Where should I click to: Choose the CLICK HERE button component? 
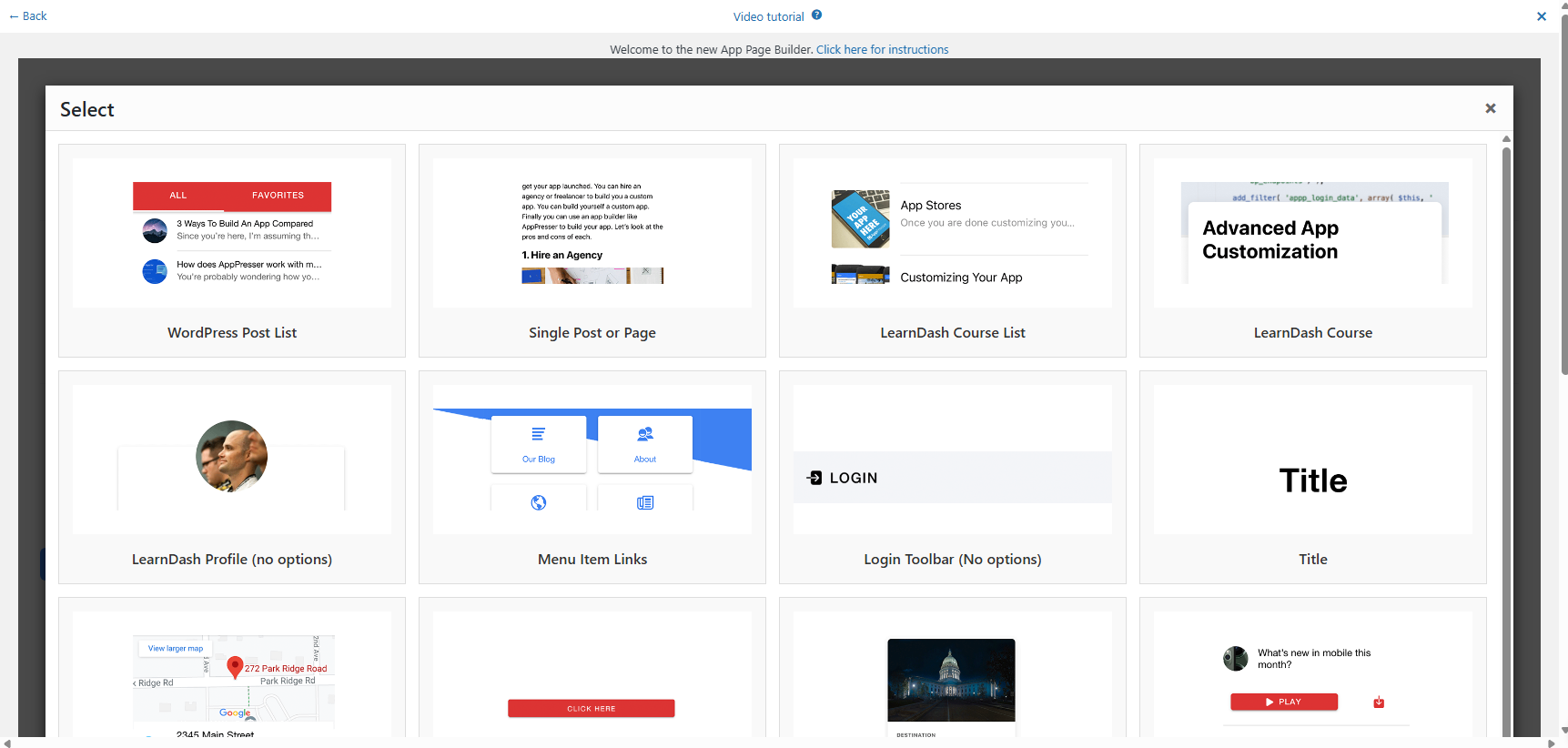click(x=592, y=668)
